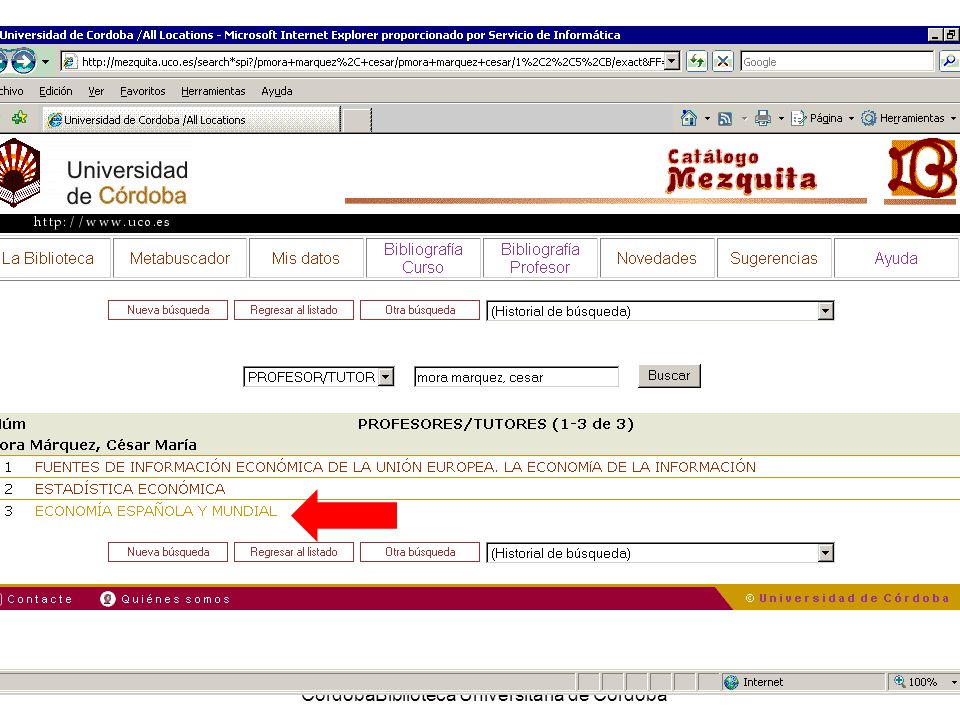Click the top Nueva búsqueda button
Viewport: 960px width, 720px height.
pyautogui.click(x=168, y=310)
